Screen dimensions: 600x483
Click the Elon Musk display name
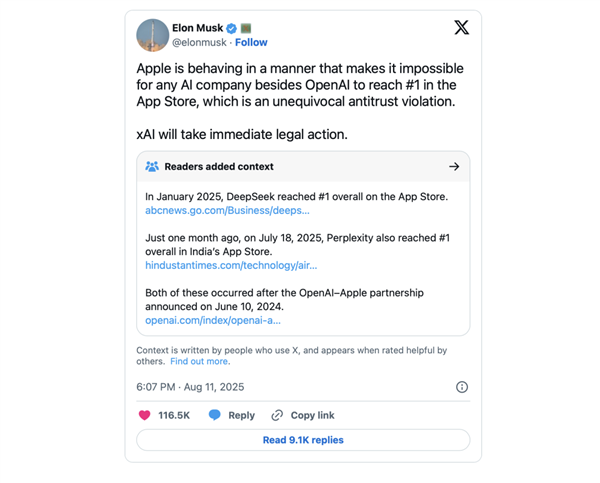(x=198, y=28)
